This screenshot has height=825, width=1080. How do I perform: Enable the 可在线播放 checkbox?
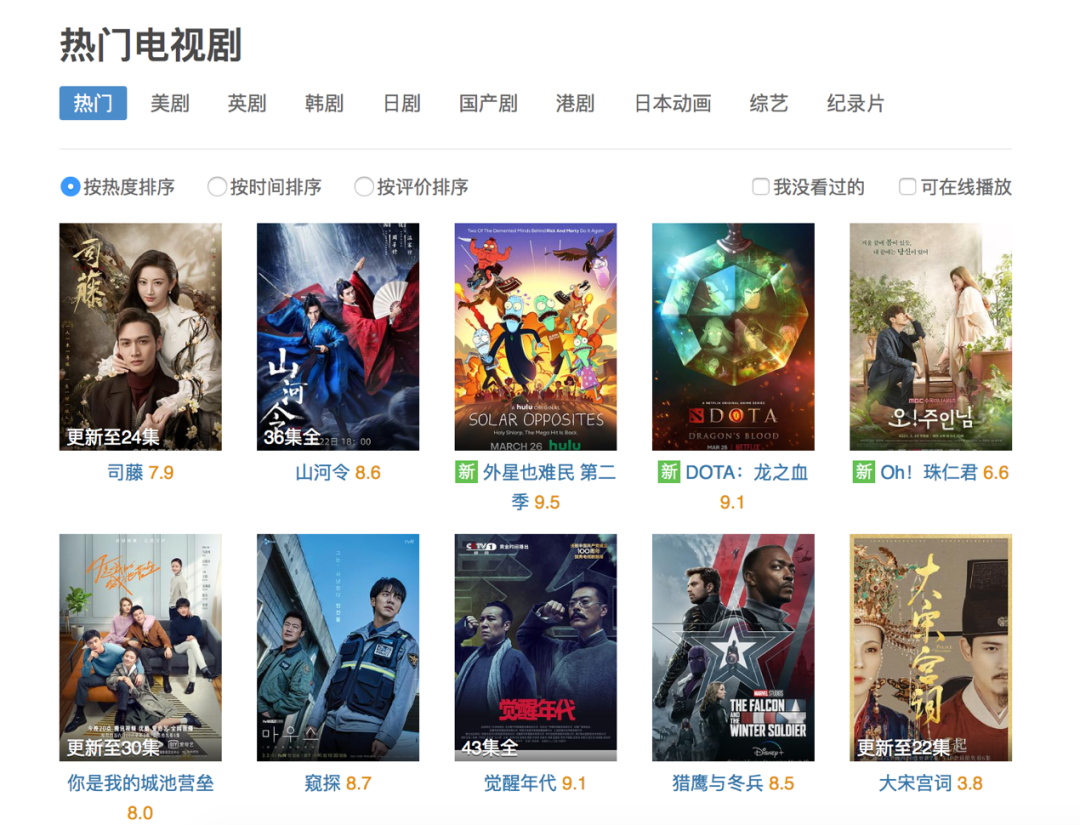(907, 187)
